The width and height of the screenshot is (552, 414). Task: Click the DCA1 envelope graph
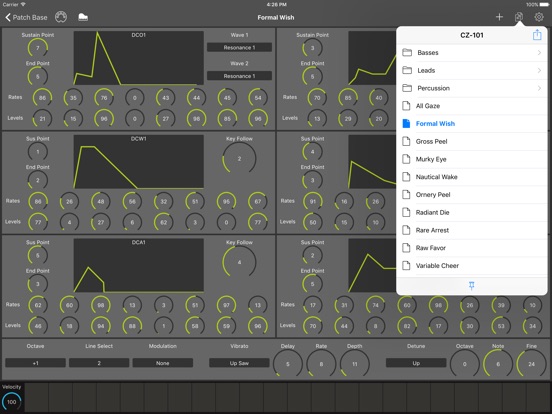[138, 265]
